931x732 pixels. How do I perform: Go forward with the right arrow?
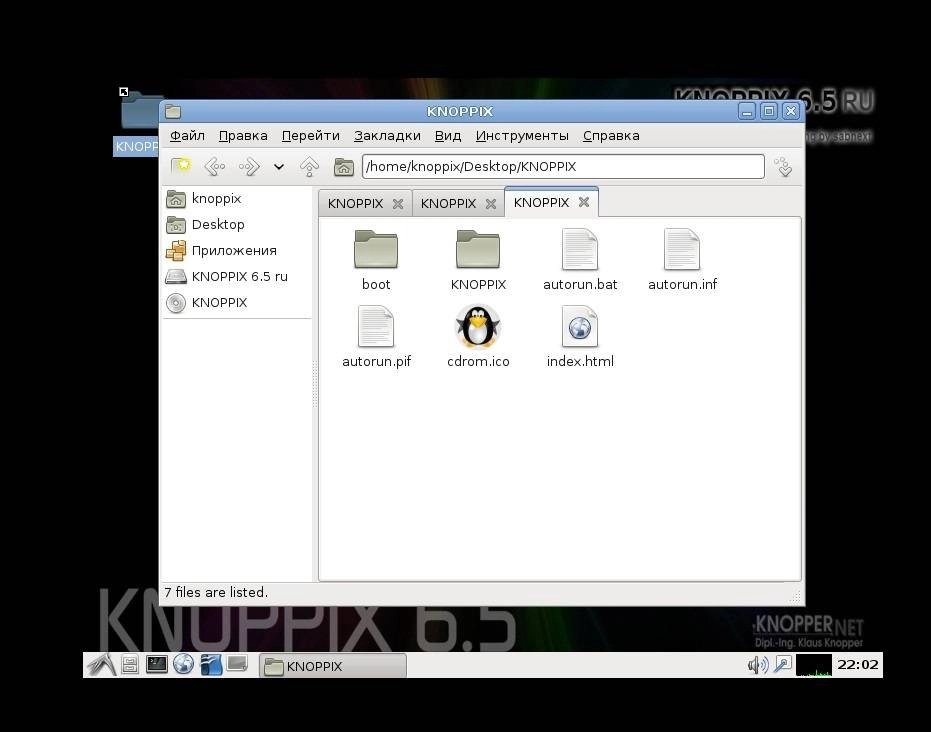click(x=249, y=167)
